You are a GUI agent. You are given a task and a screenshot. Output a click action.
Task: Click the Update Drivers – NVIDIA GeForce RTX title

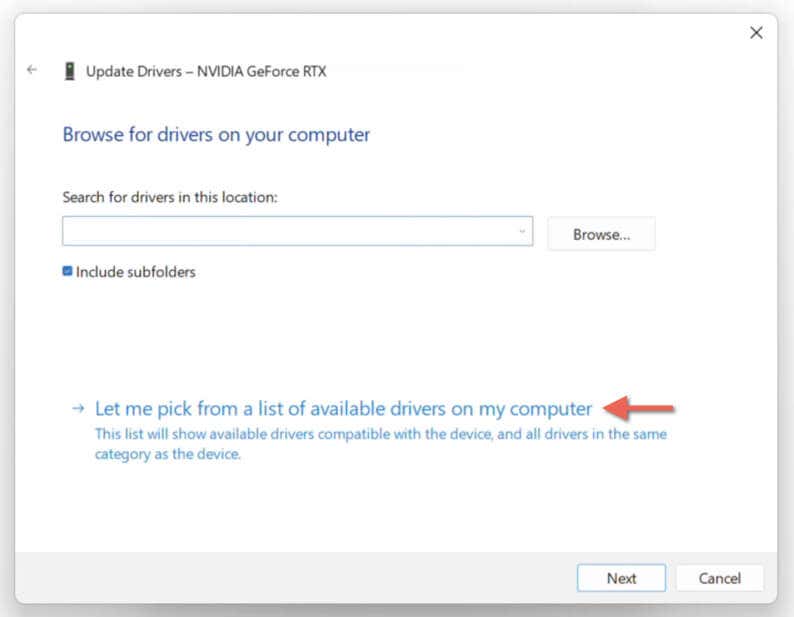pos(206,71)
